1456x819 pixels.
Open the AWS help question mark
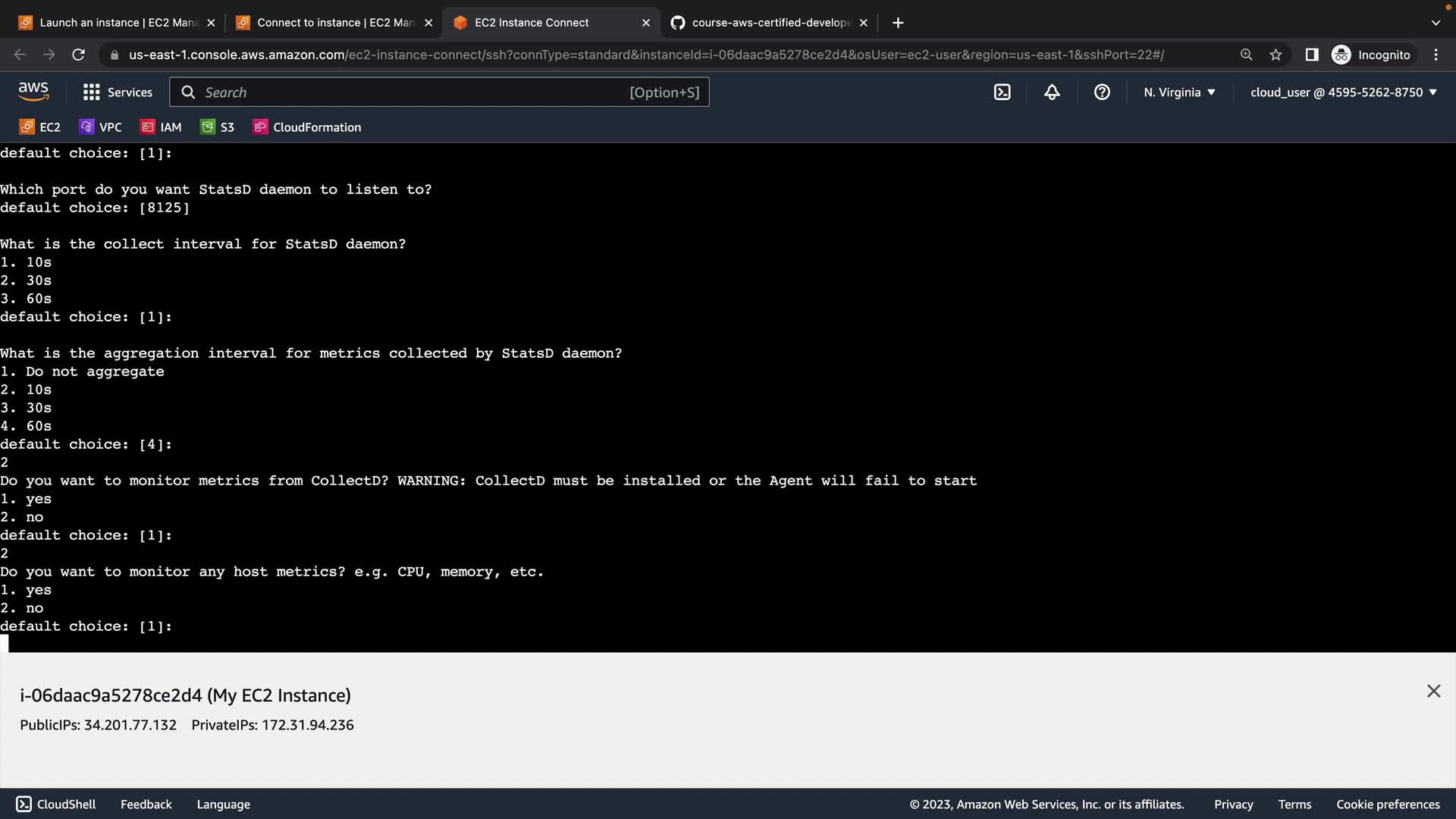1102,92
